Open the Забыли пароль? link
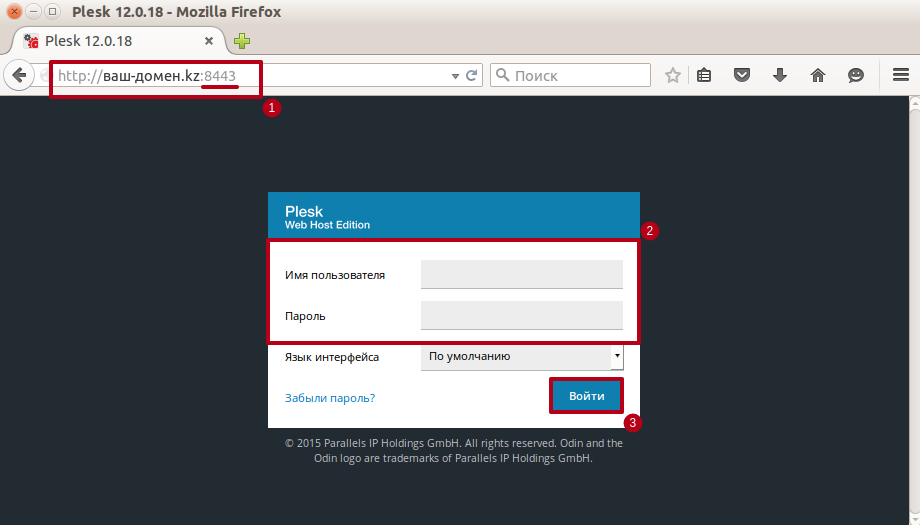 click(x=330, y=398)
